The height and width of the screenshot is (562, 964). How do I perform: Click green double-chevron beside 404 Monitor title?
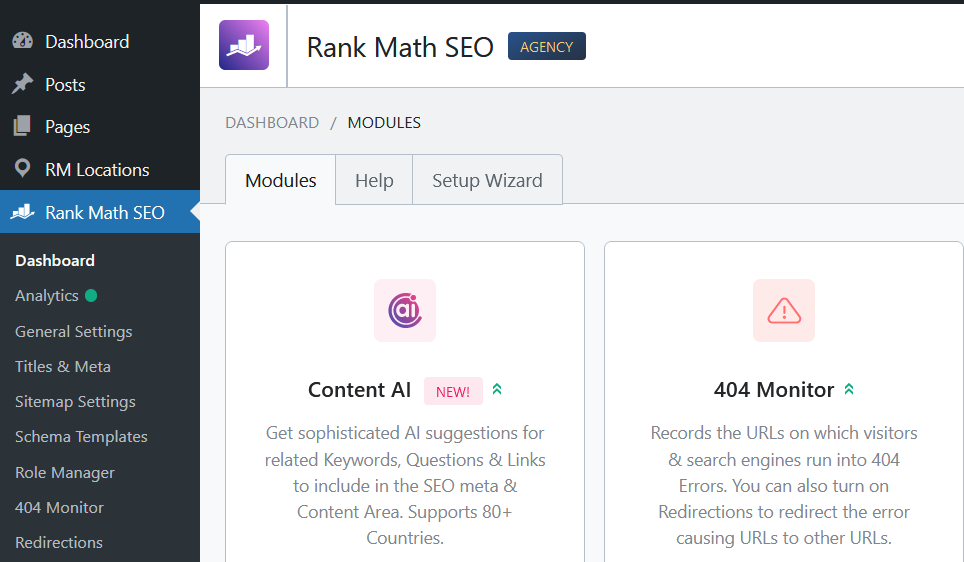[849, 390]
